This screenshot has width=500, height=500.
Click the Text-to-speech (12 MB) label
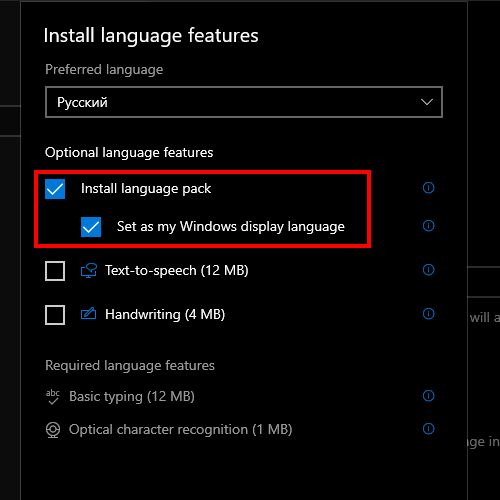click(x=177, y=270)
